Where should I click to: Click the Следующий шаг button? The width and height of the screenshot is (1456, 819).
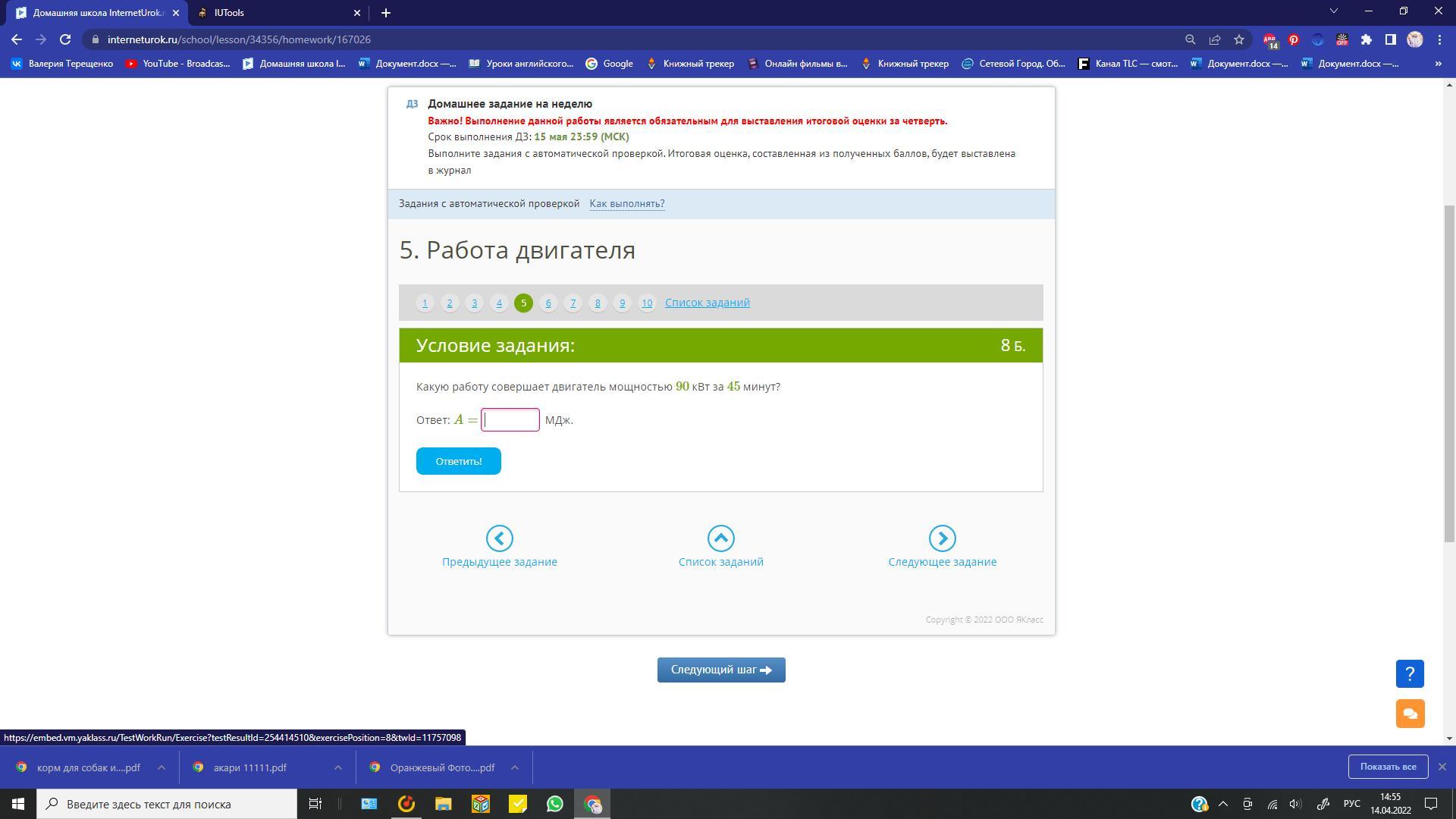tap(720, 670)
